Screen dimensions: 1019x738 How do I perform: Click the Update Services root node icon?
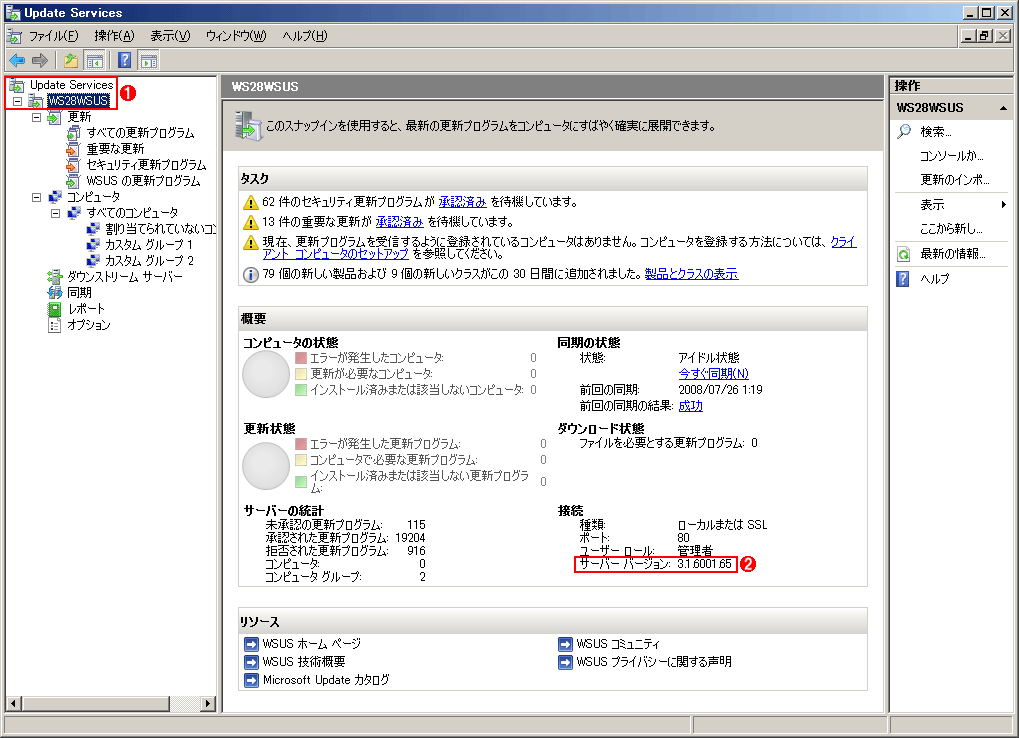tap(17, 85)
